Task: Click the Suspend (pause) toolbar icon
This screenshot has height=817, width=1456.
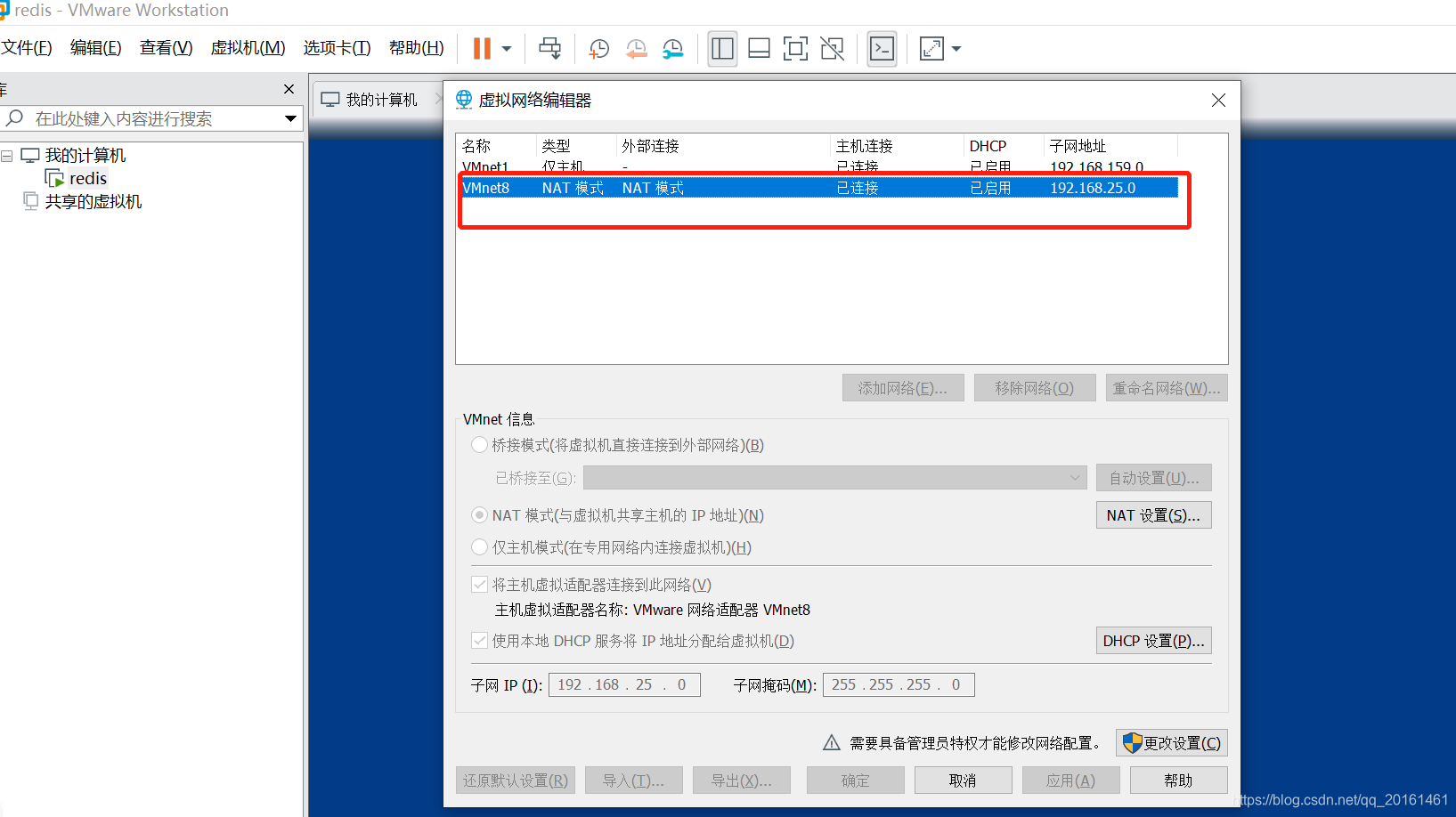Action: point(482,48)
